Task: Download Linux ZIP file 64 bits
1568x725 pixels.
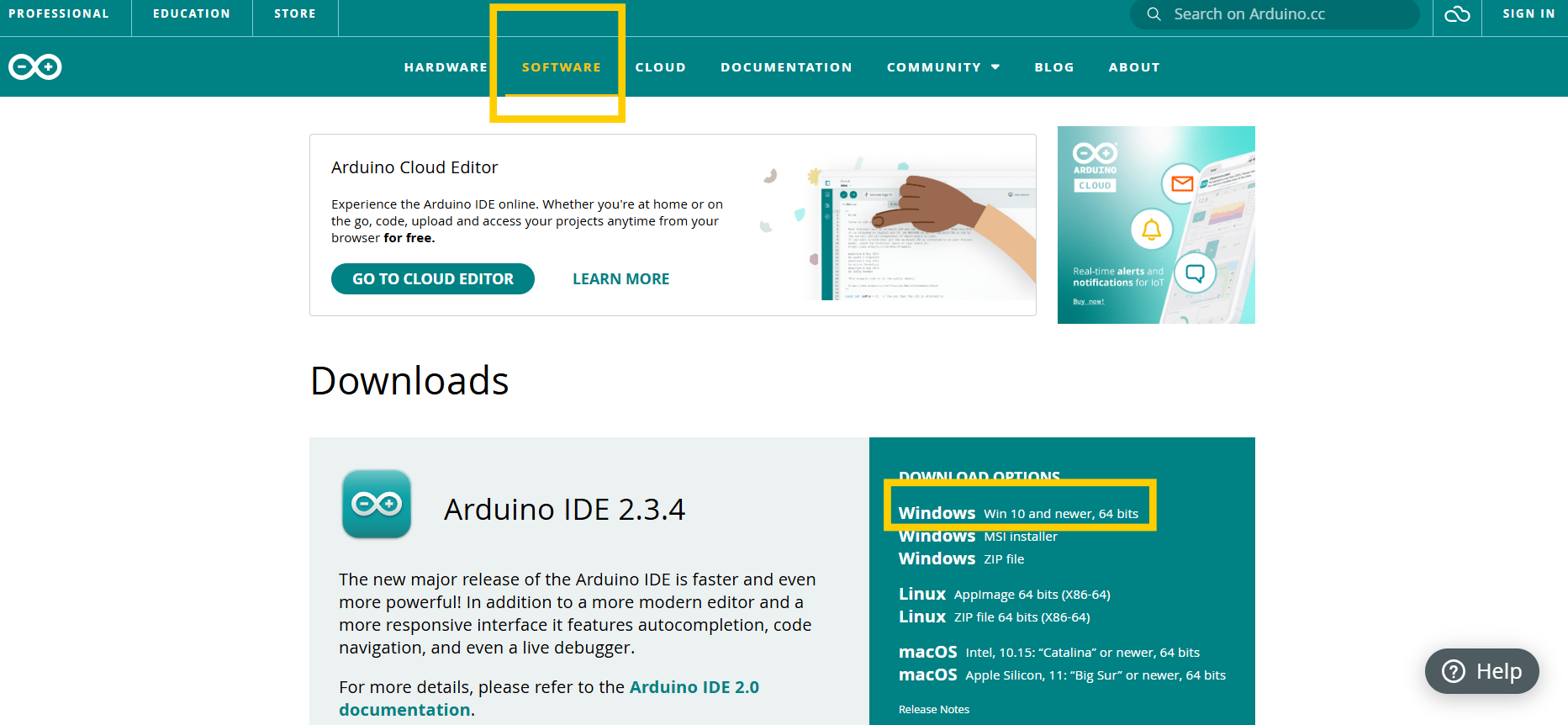Action: coord(995,617)
